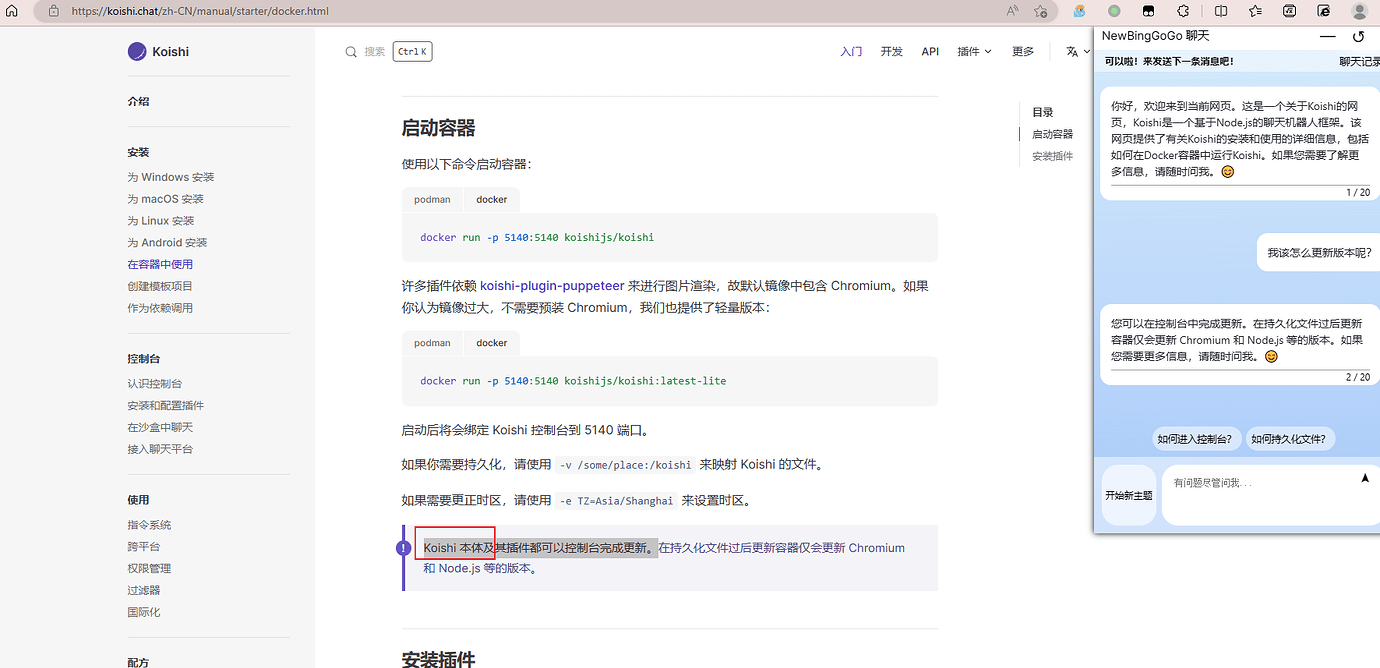This screenshot has width=1380, height=668.
Task: Open the language translation icon menu
Action: 1073,51
